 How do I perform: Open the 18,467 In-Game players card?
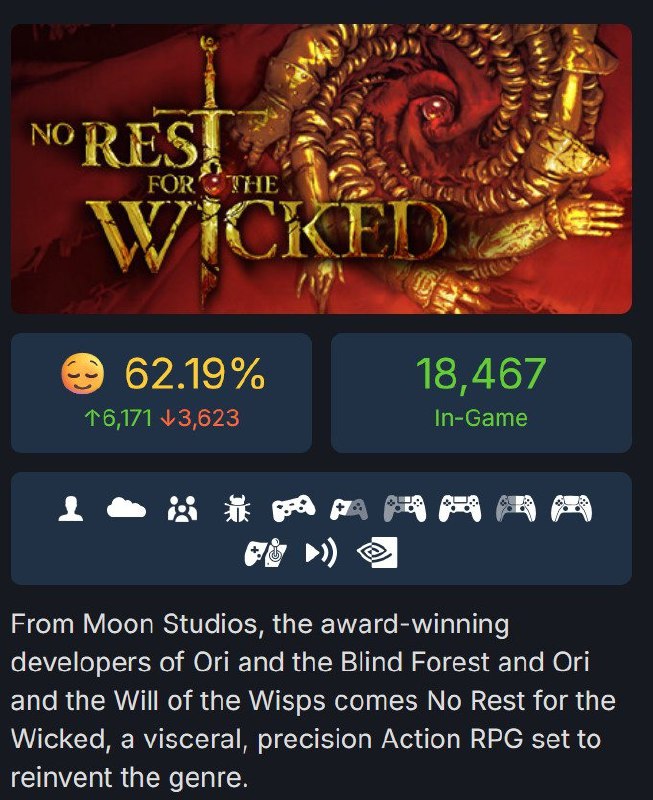coord(481,393)
